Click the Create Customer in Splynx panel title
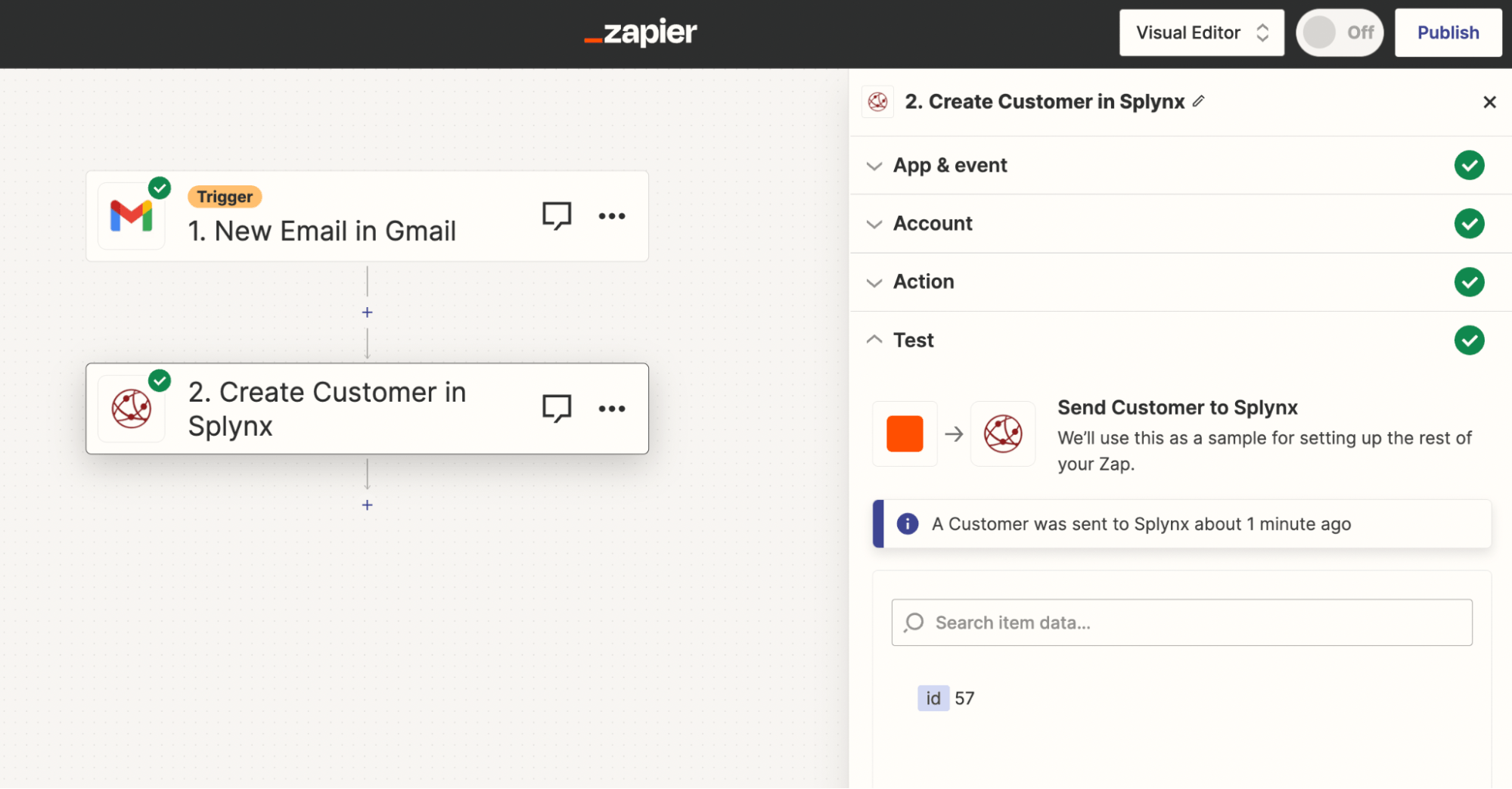The width and height of the screenshot is (1512, 789). (1045, 101)
